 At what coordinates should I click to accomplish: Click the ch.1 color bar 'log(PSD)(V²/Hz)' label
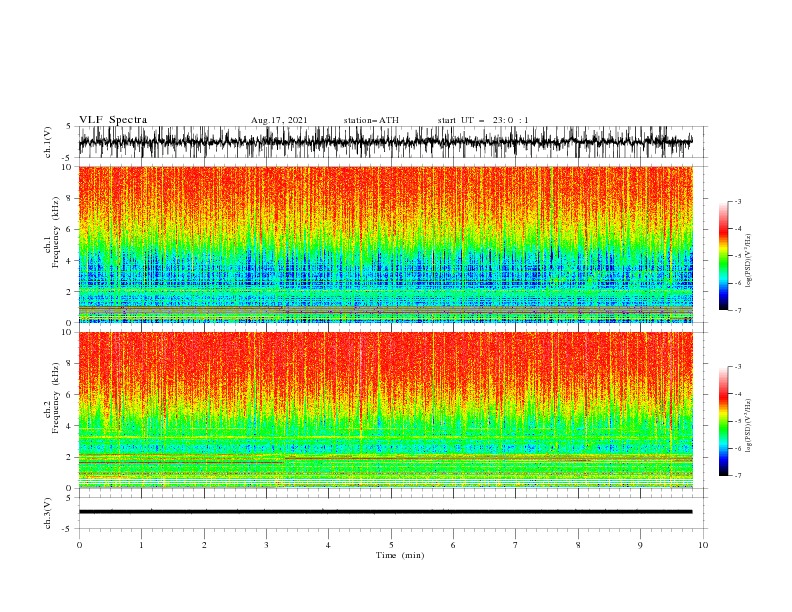[x=749, y=261]
